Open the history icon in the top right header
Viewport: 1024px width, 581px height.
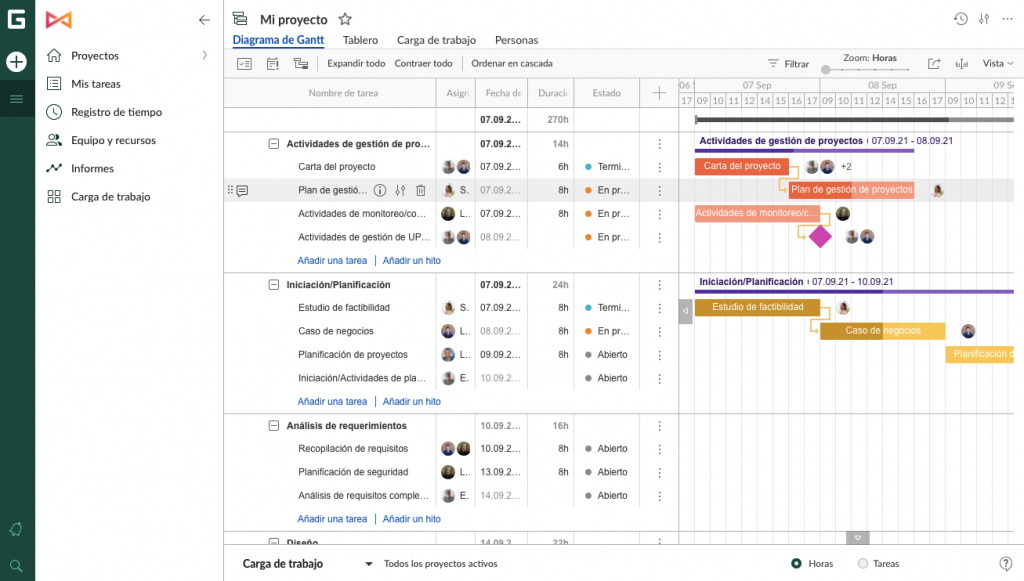click(x=961, y=18)
